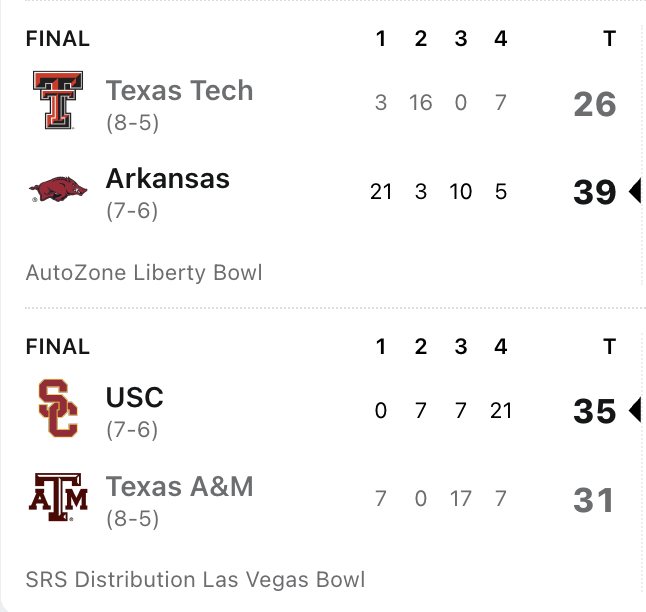Select the SRS Distribution Las Vegas Bowl label
Viewport: 646px width, 612px height.
click(195, 579)
